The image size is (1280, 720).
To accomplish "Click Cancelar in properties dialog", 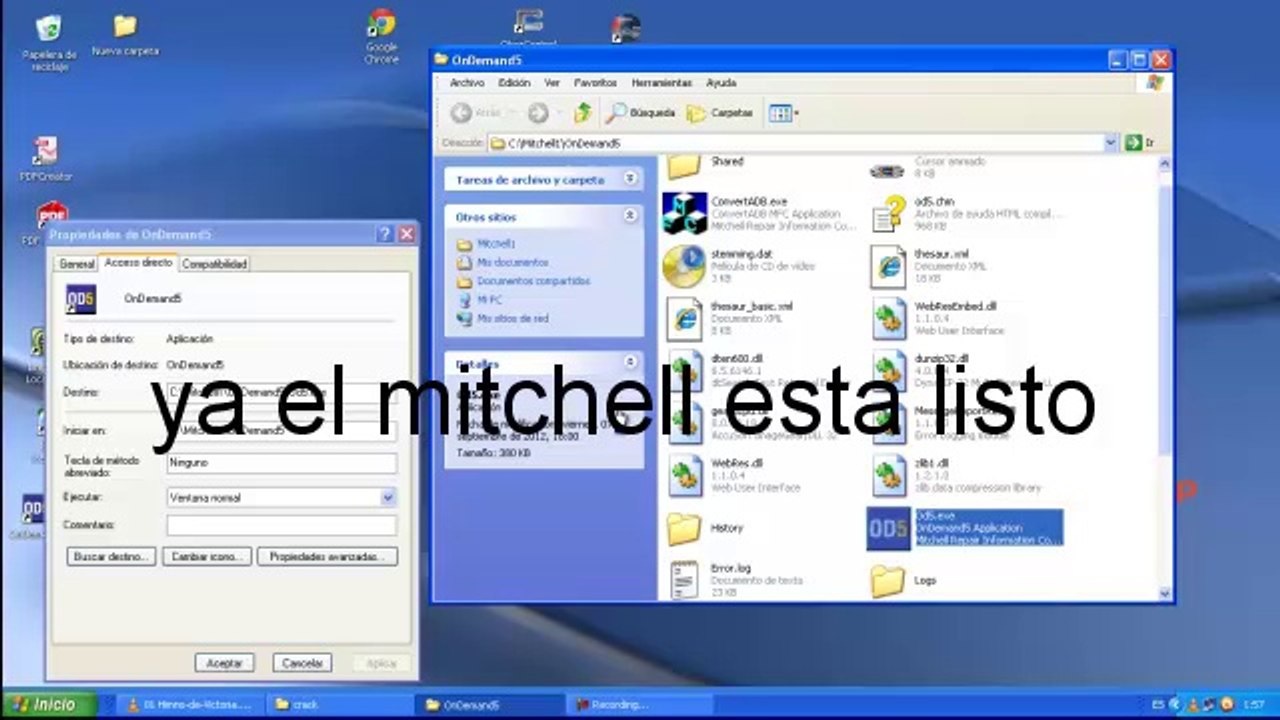I will [x=302, y=663].
